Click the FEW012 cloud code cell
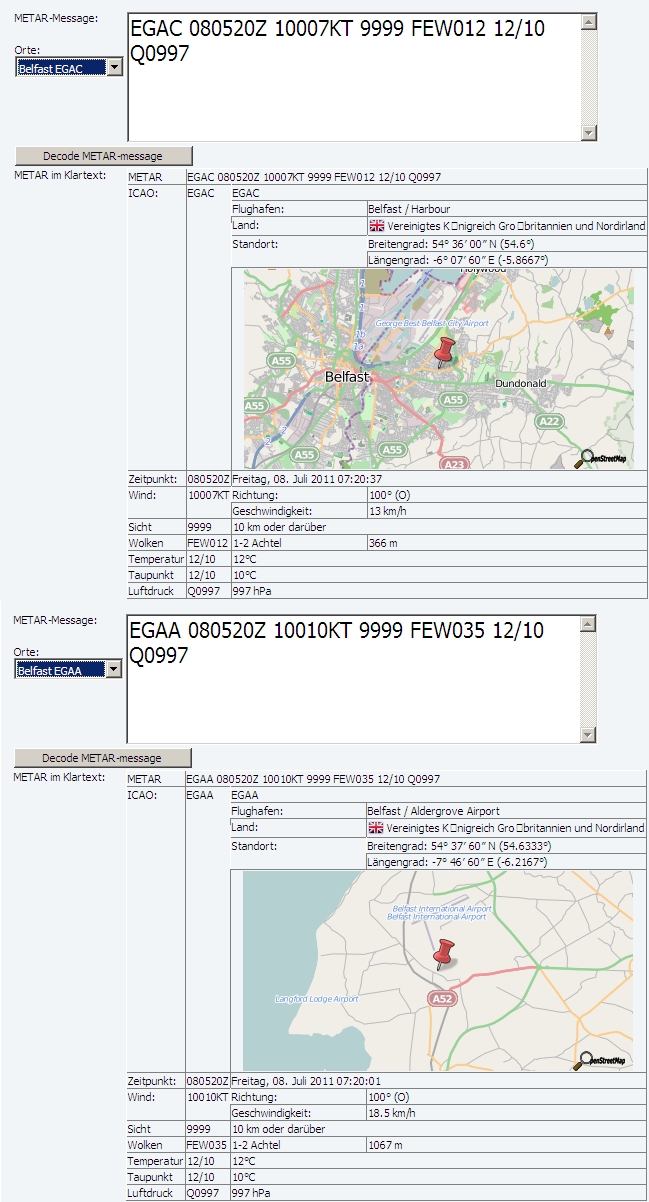 [x=208, y=543]
